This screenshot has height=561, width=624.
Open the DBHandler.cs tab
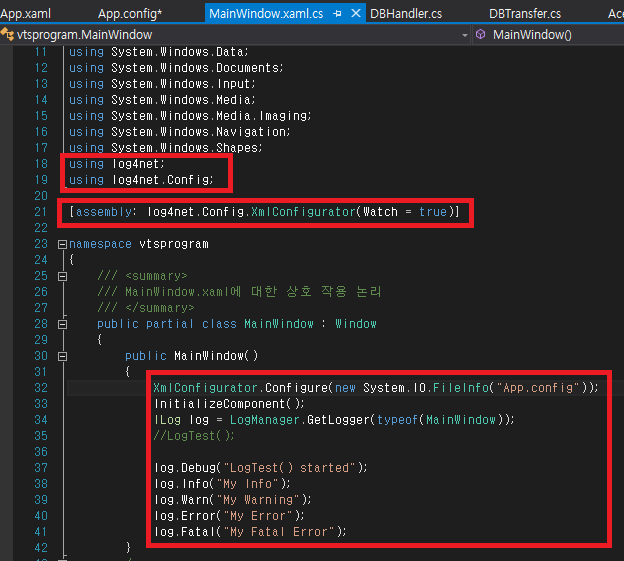coord(406,14)
